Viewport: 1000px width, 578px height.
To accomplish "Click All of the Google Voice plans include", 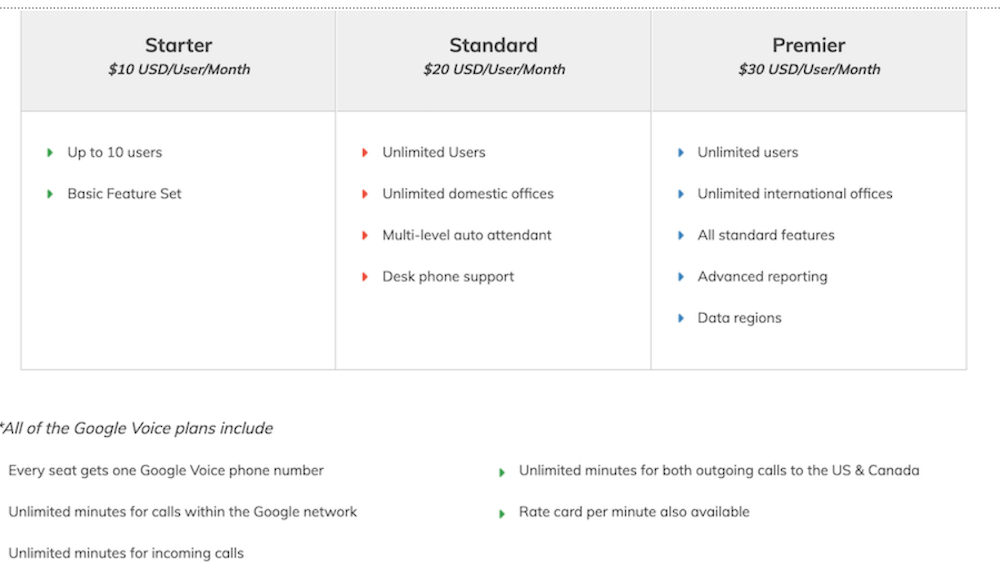I will coord(137,428).
